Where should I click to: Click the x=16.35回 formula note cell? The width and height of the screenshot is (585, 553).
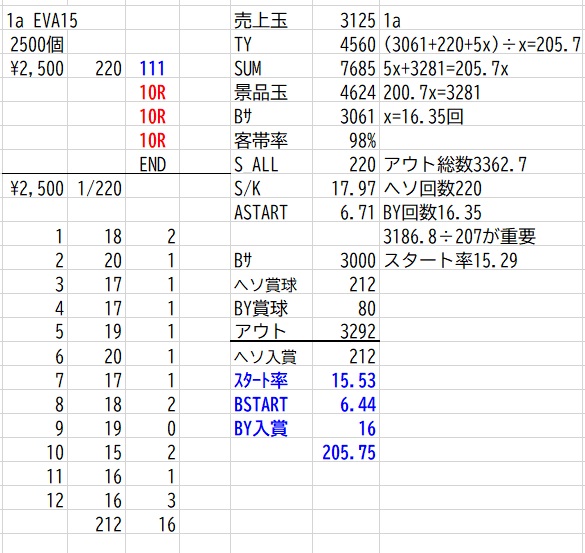(x=423, y=116)
